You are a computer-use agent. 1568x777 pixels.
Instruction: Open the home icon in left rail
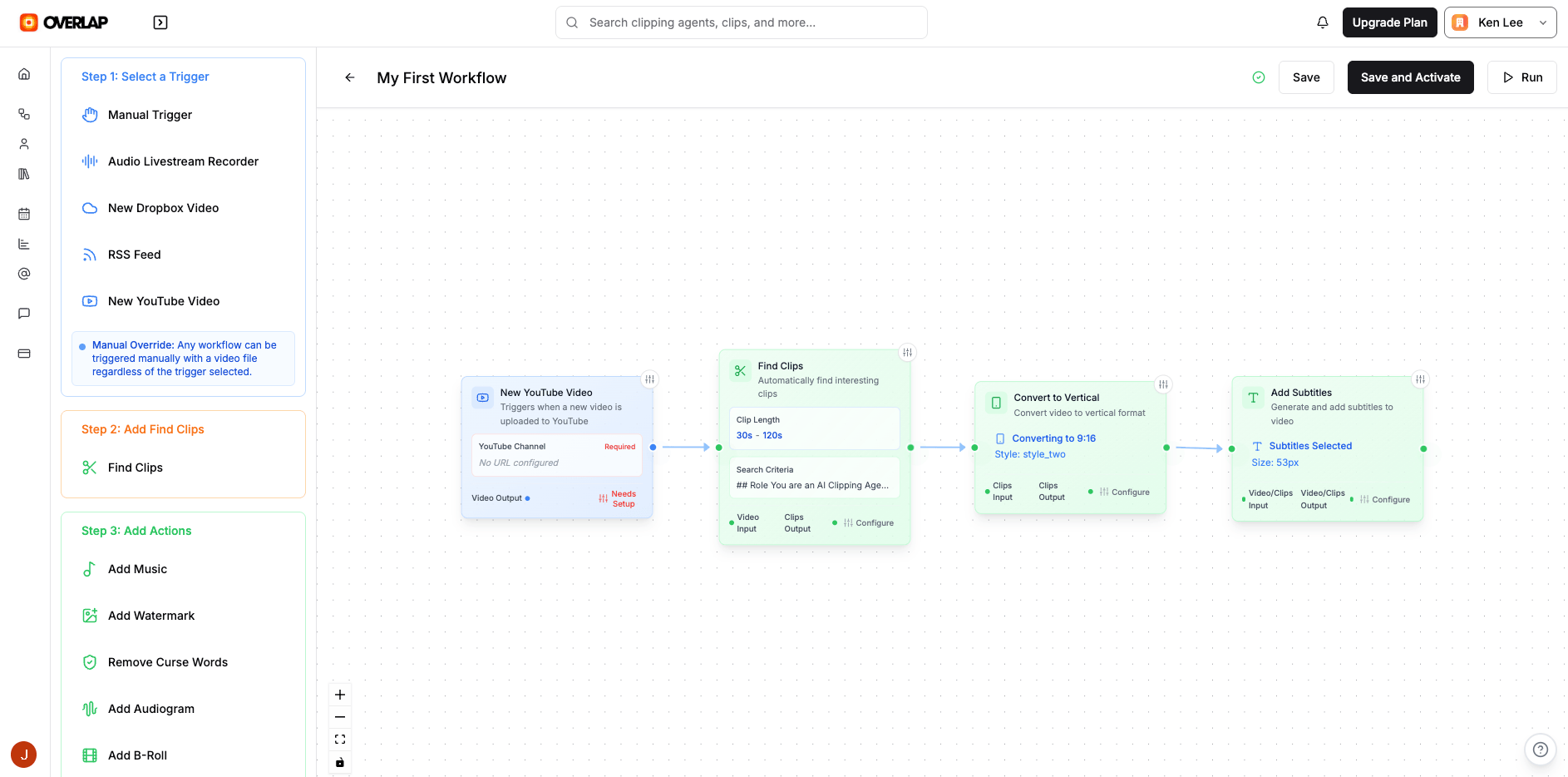coord(24,74)
